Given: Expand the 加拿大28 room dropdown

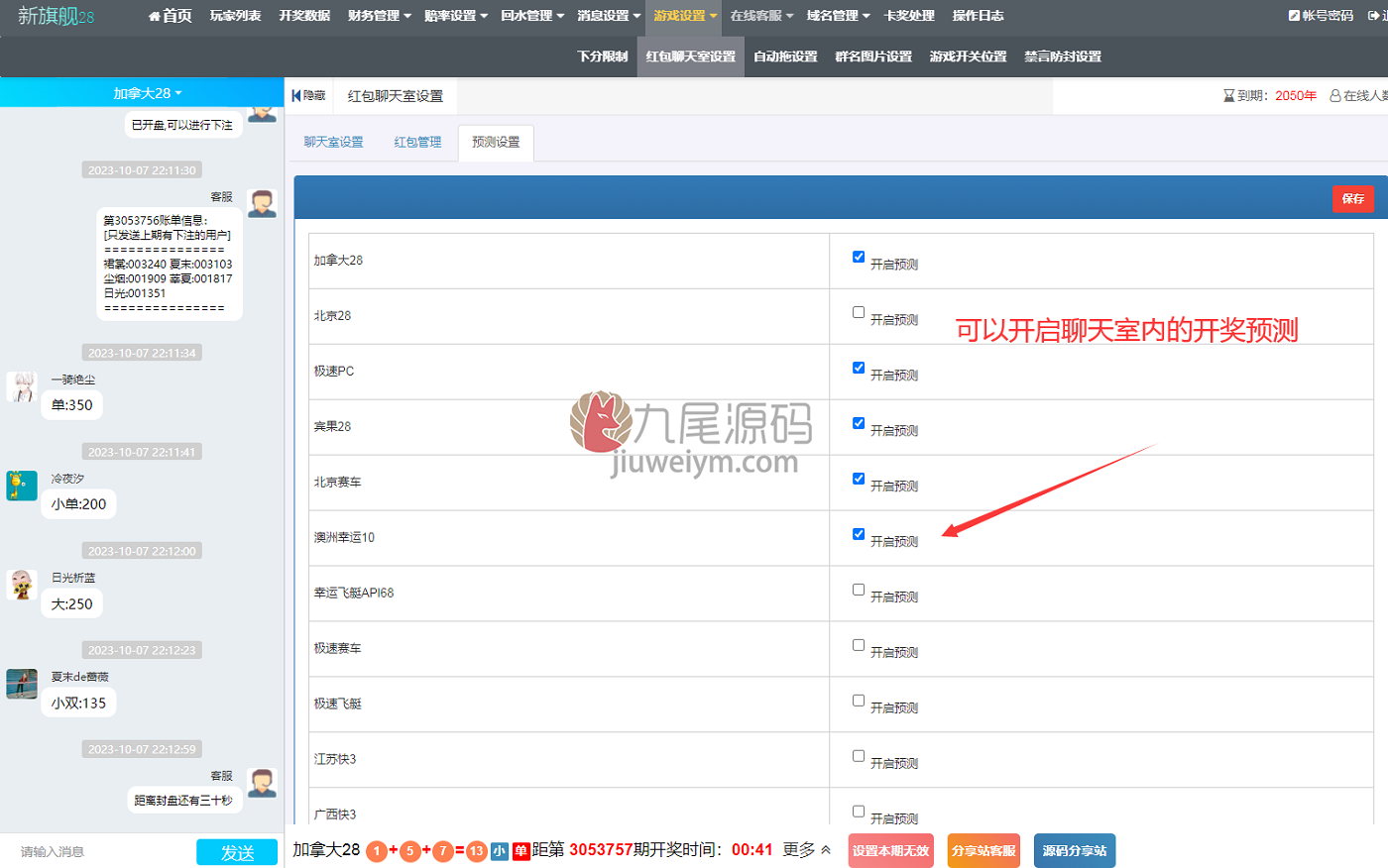Looking at the screenshot, I should pos(148,93).
